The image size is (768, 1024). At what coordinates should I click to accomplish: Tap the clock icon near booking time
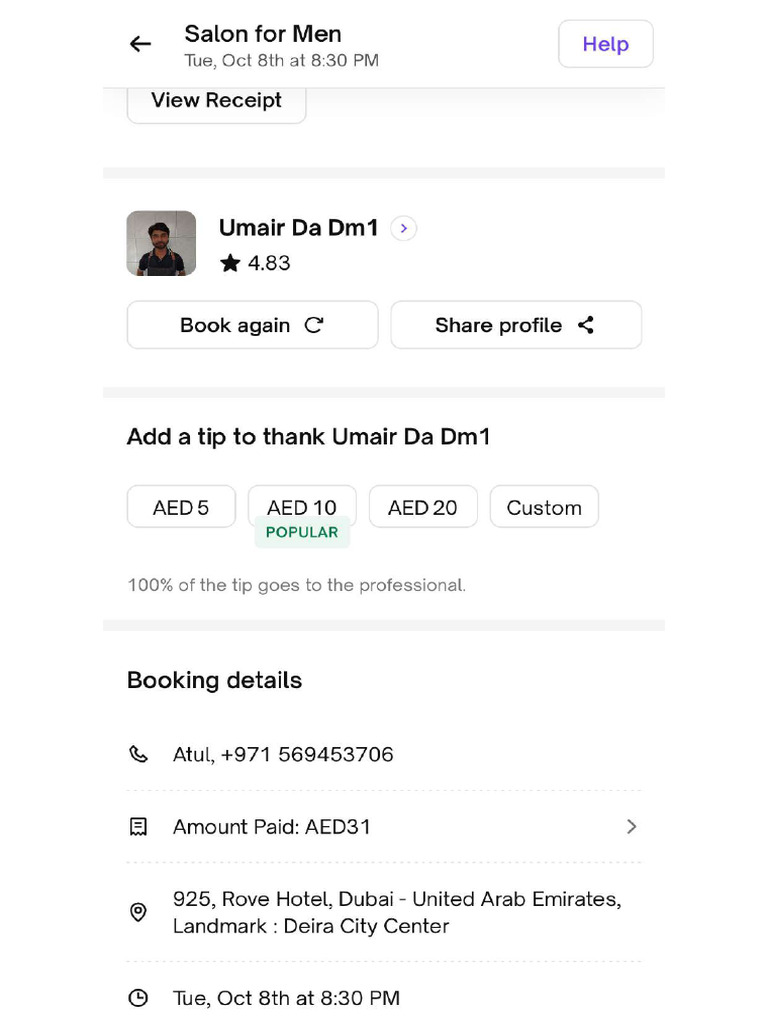coord(139,998)
